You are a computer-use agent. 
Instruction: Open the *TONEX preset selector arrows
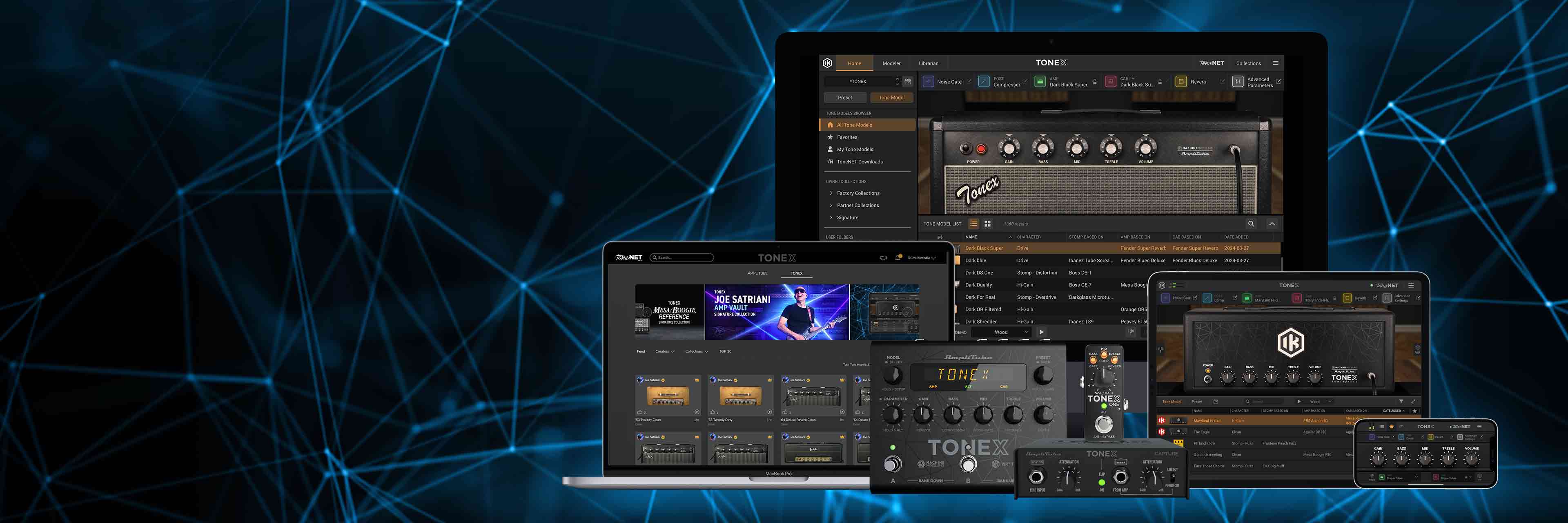[897, 81]
